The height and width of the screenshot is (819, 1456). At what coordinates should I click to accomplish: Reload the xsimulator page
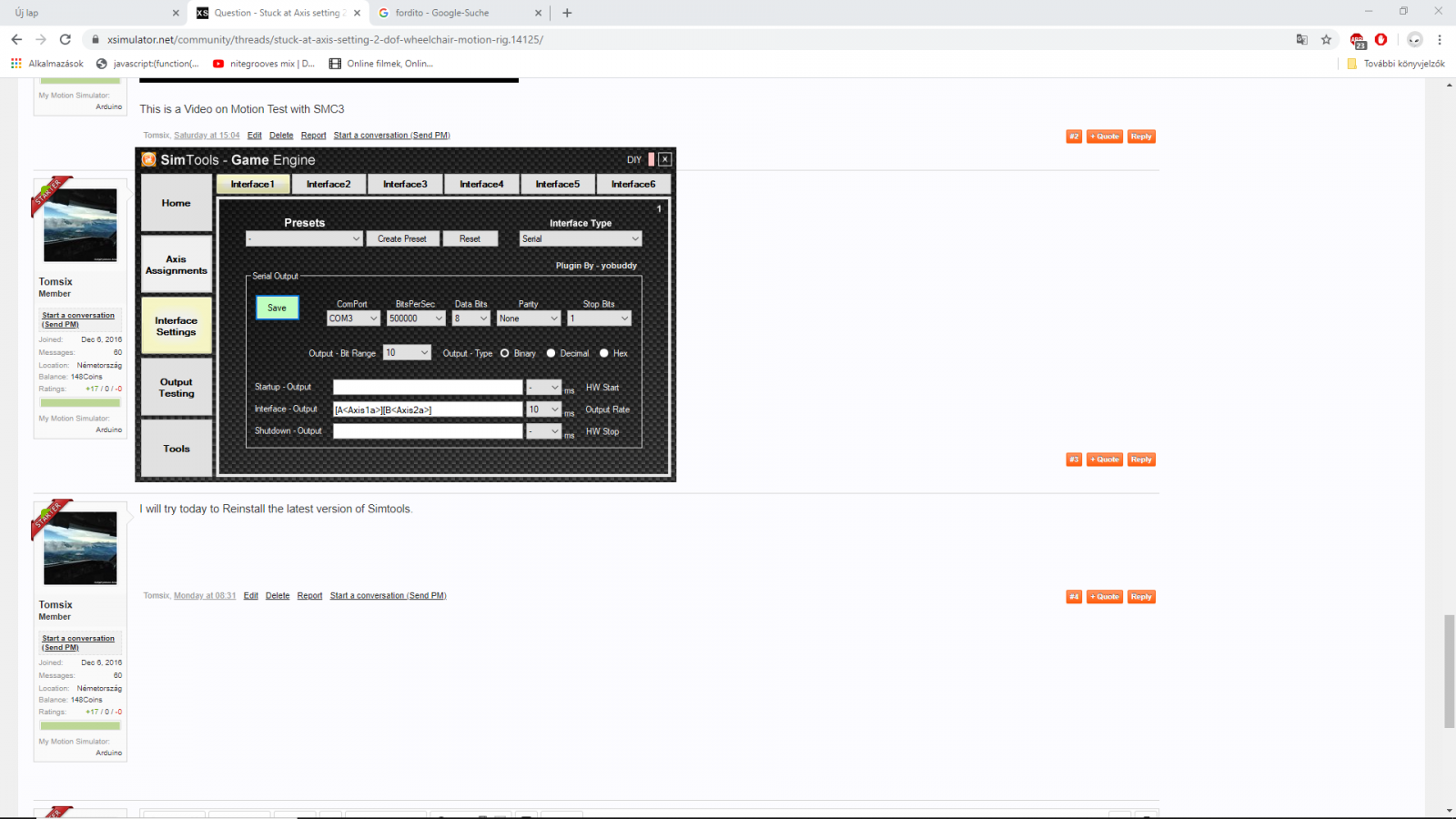[65, 39]
